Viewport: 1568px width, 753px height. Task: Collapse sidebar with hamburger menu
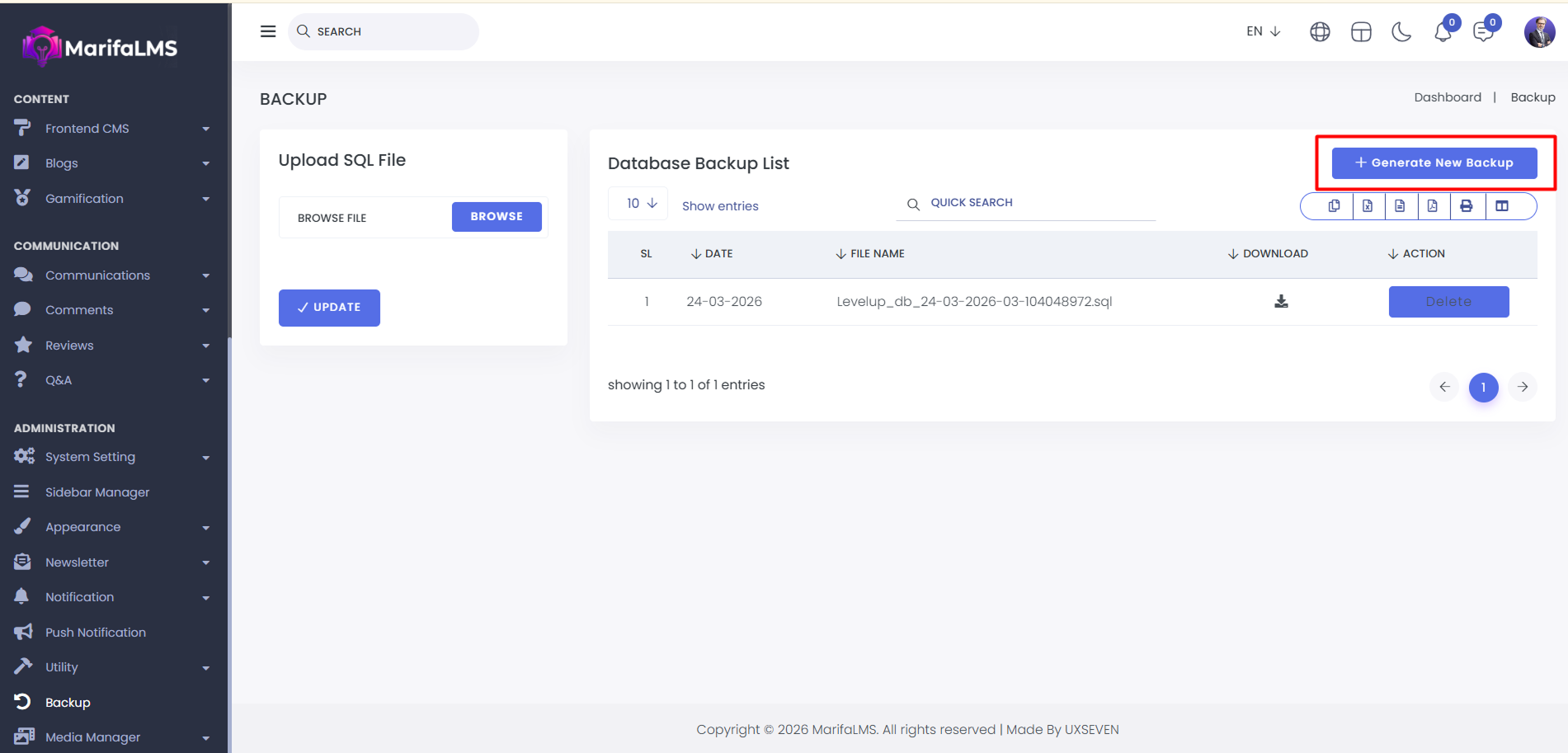coord(268,31)
